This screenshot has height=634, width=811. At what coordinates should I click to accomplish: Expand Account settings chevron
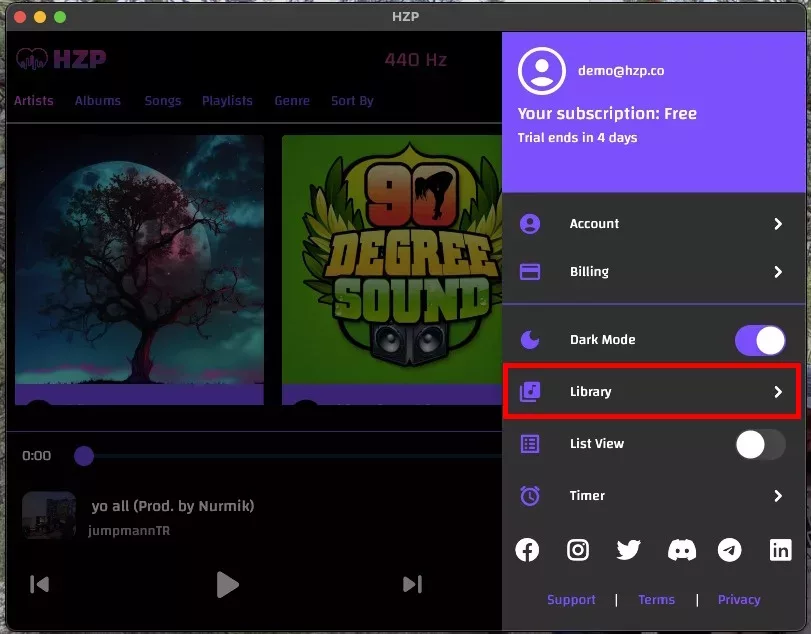(778, 224)
